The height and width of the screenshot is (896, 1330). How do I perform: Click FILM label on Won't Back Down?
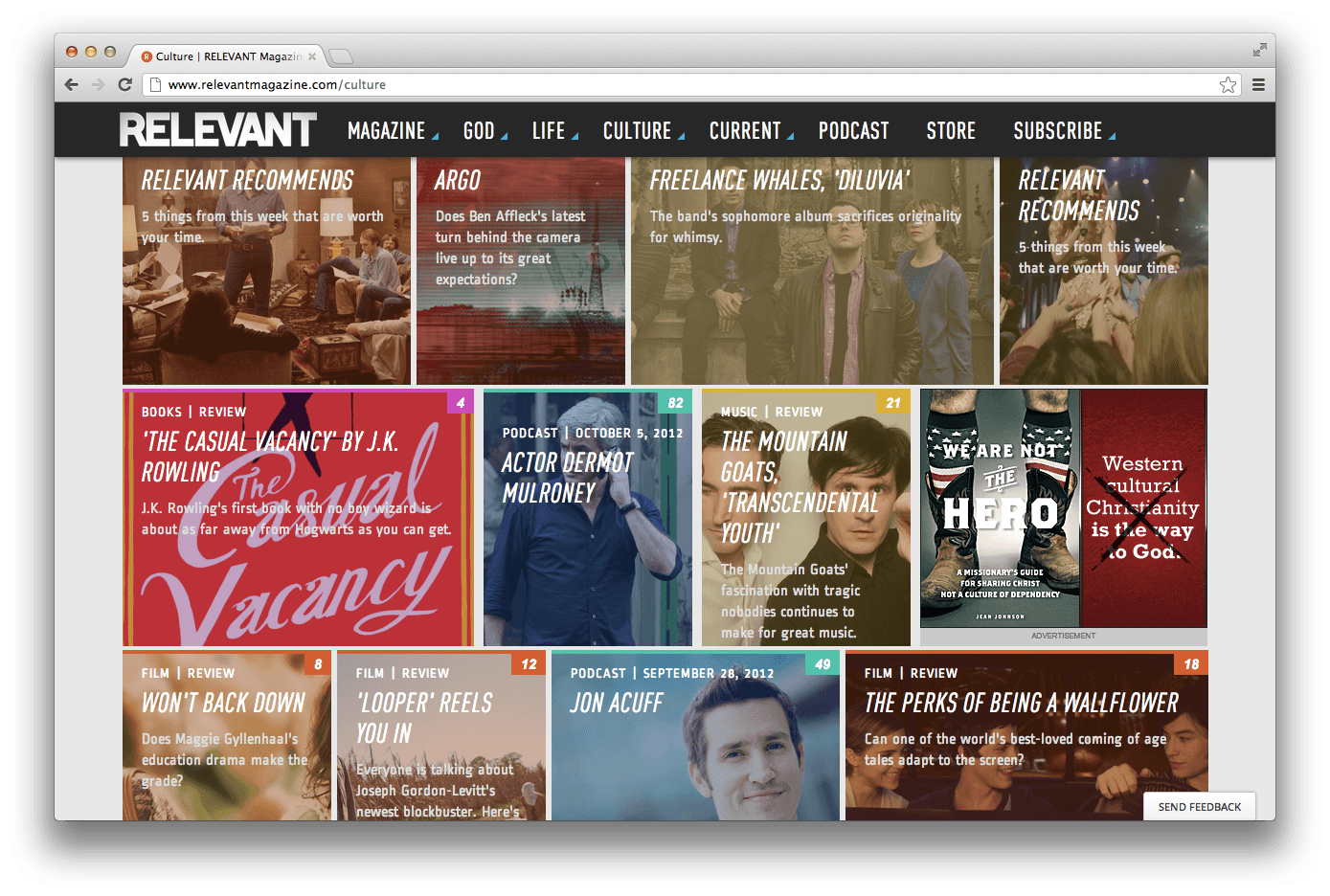pos(155,673)
